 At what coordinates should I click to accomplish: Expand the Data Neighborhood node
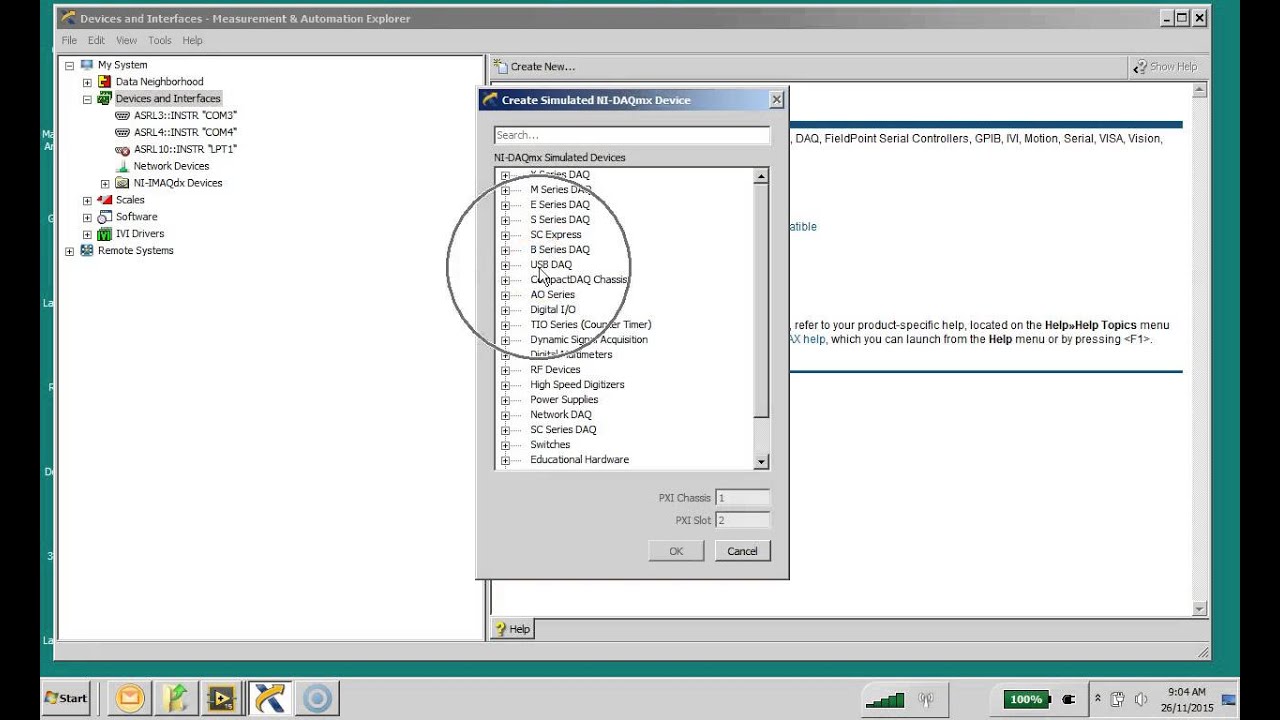pyautogui.click(x=87, y=82)
